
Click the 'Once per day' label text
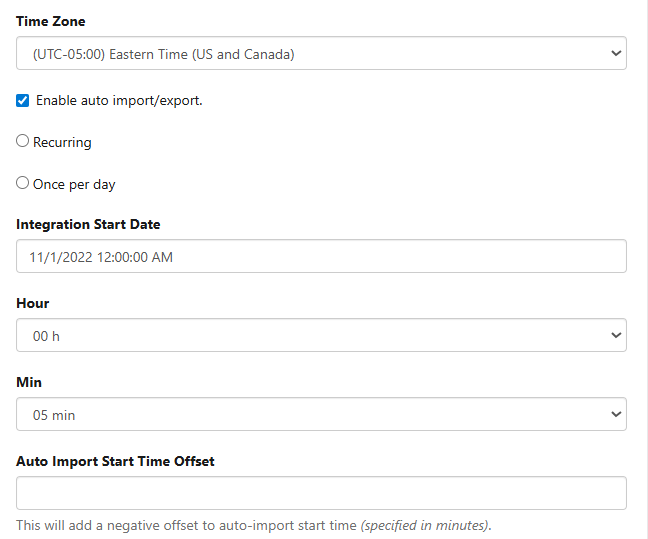point(74,185)
